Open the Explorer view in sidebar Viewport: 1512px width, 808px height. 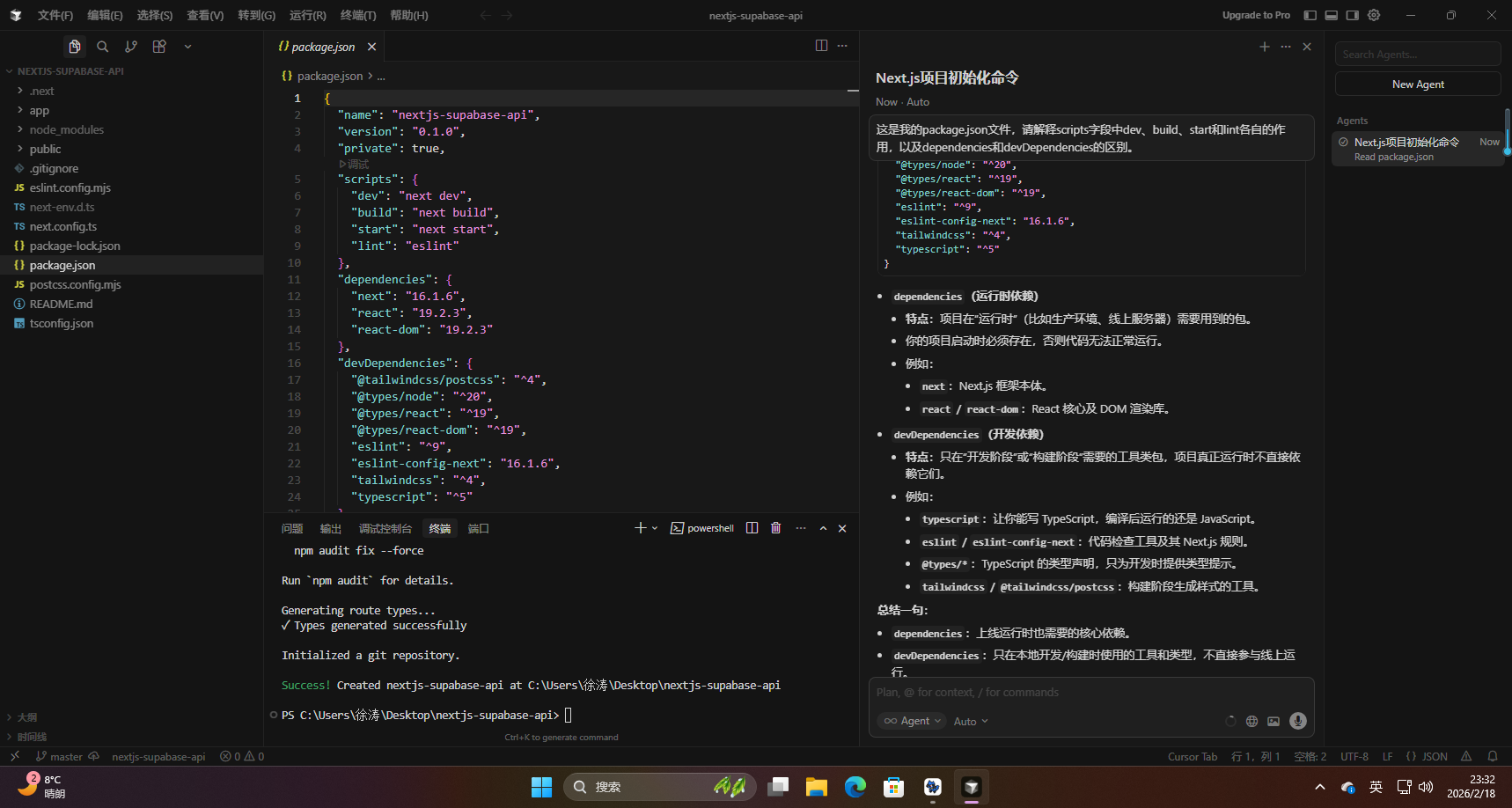tap(75, 47)
